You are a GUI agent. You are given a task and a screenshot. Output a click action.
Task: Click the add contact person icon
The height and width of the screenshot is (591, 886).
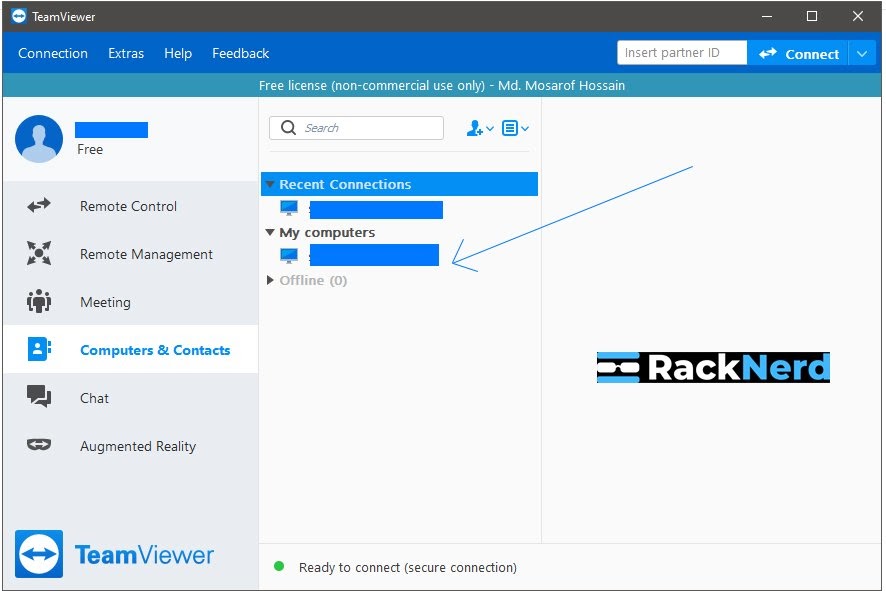point(475,128)
